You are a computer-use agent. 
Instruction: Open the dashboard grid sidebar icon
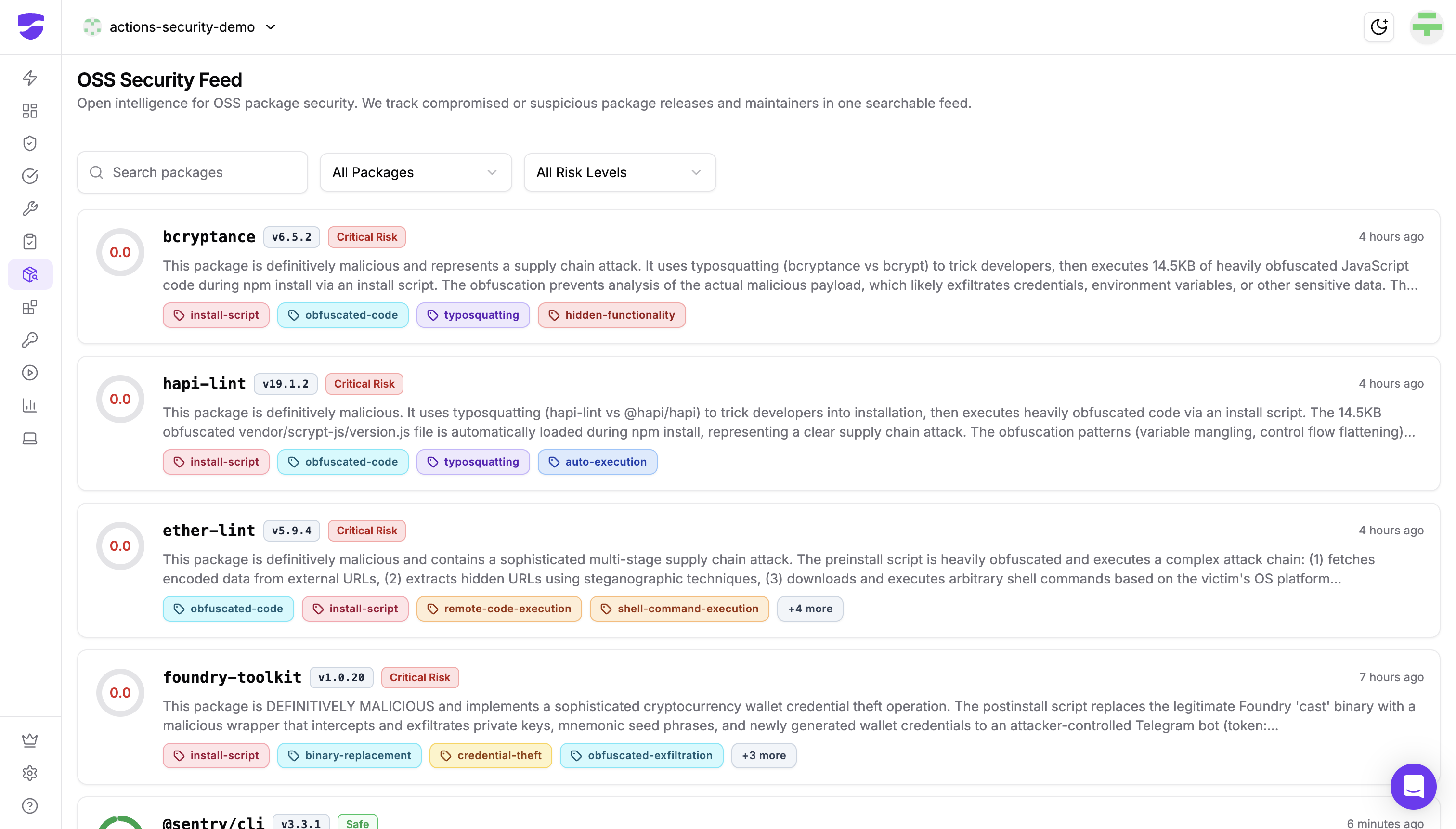click(29, 110)
